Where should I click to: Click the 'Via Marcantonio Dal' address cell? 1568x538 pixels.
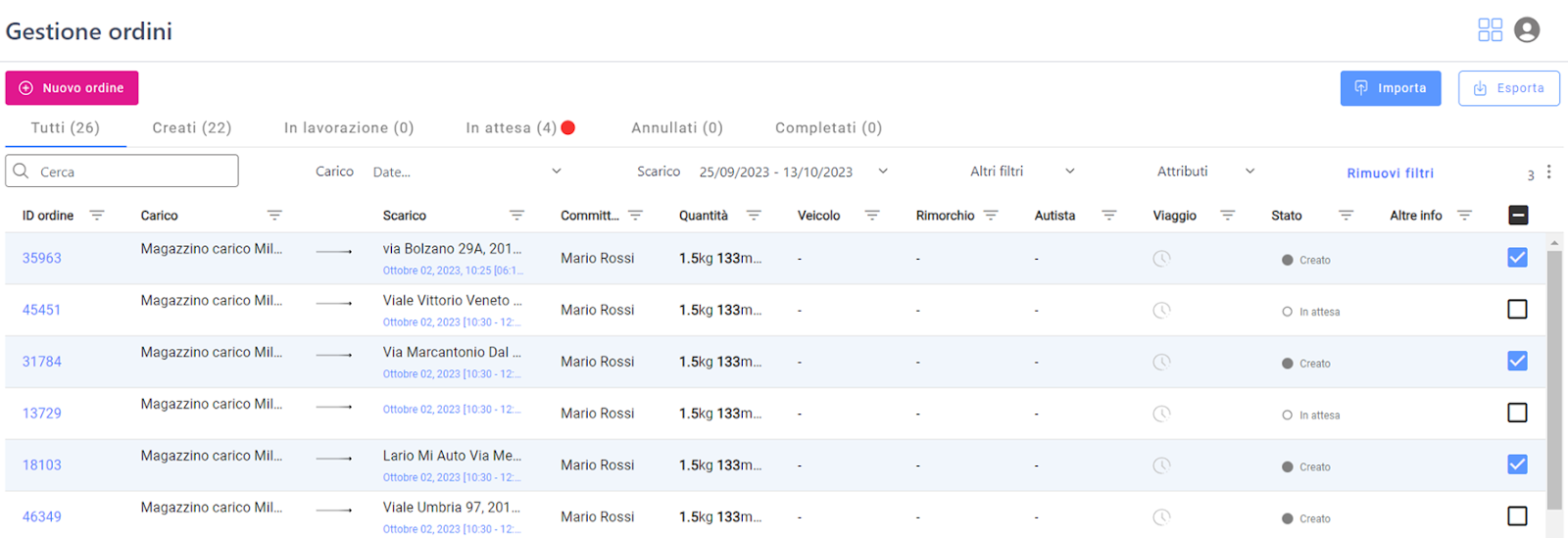[x=452, y=353]
